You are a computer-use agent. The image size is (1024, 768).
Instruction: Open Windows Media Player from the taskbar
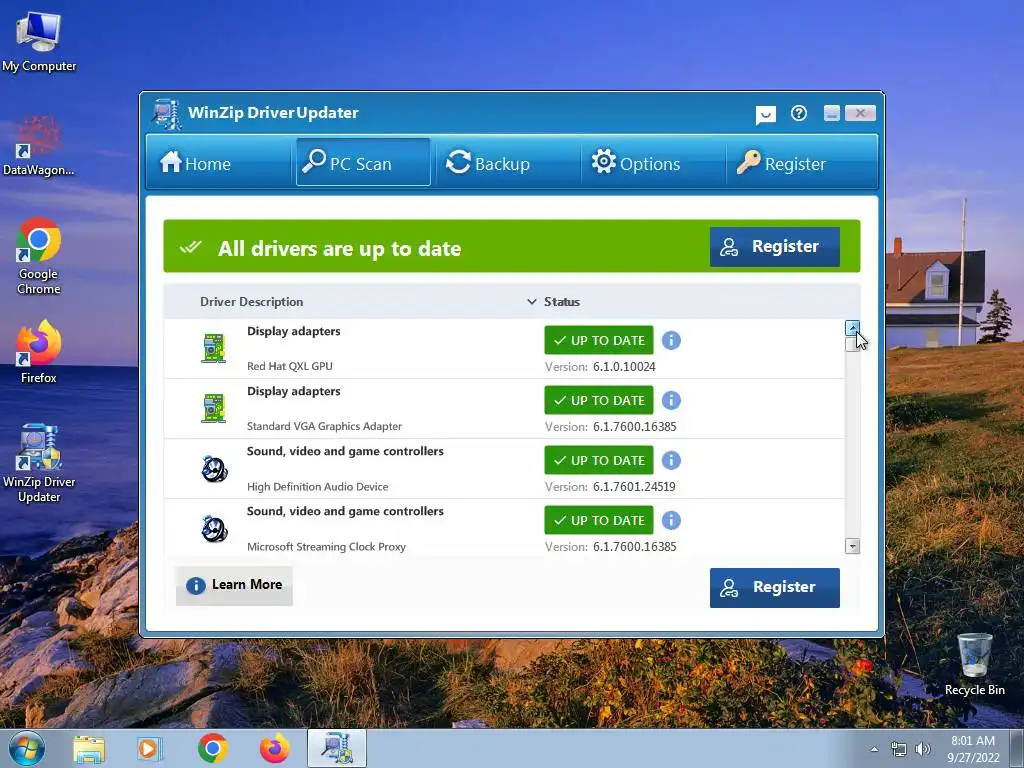click(x=150, y=748)
